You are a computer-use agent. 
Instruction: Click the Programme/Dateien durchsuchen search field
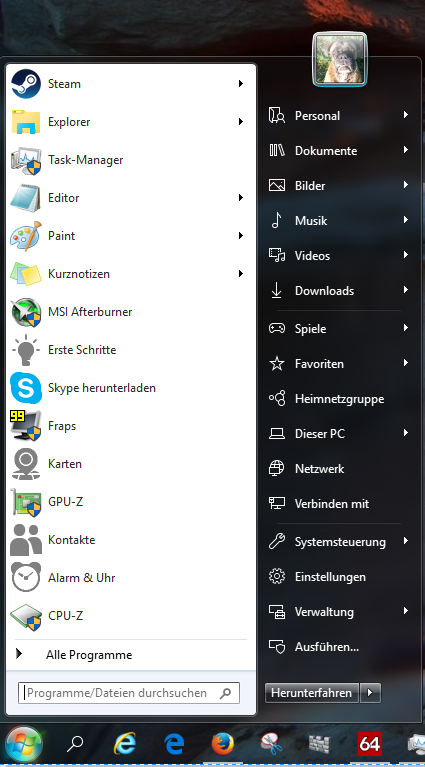point(129,693)
